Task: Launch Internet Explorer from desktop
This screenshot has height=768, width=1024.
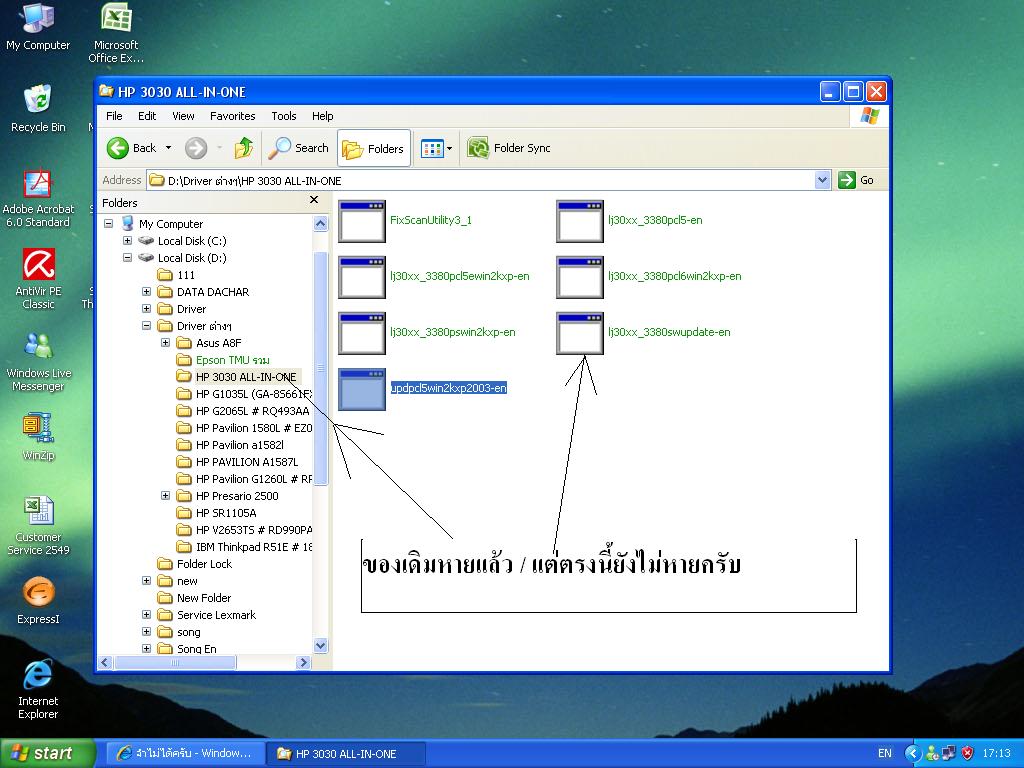Action: [x=38, y=690]
